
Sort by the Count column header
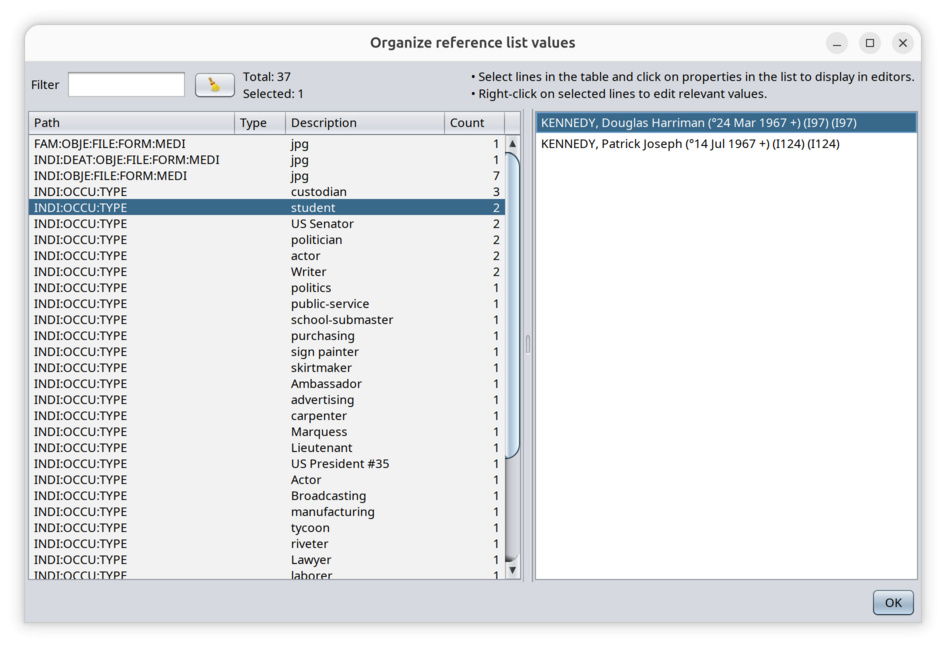click(x=474, y=123)
